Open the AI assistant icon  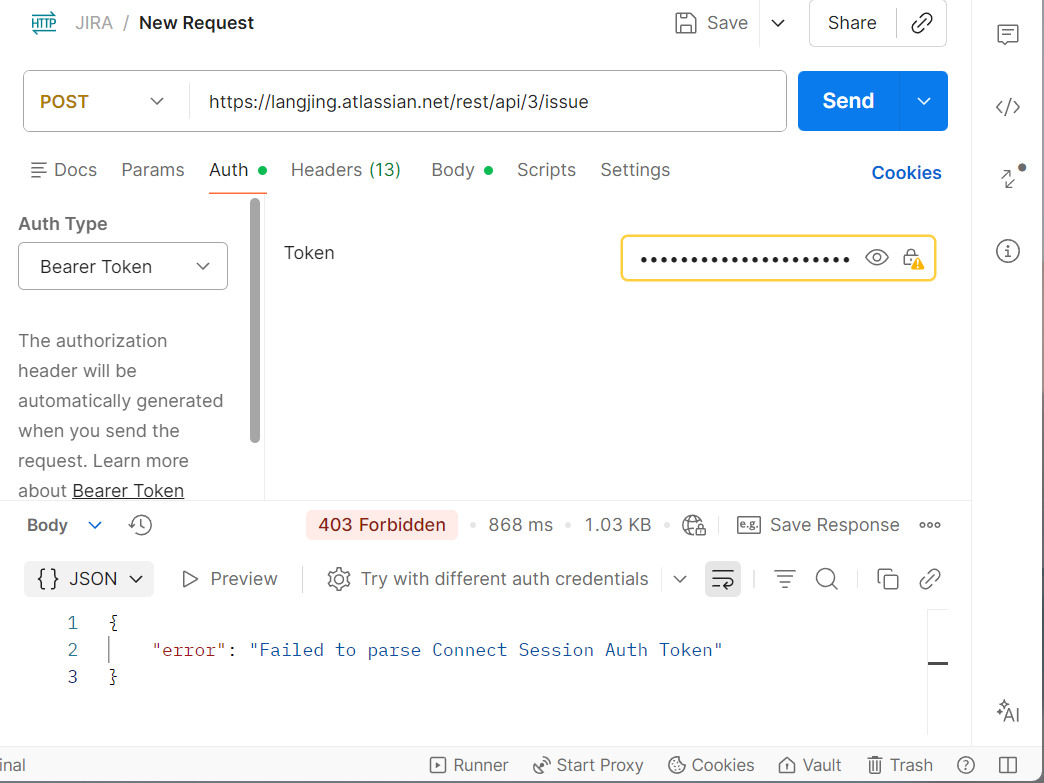[x=1007, y=711]
